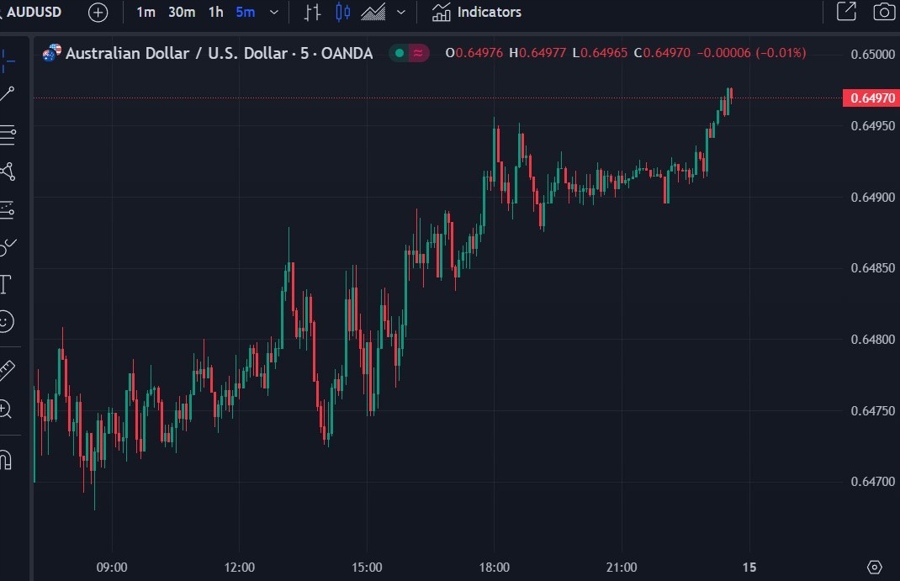Take a snapshot with camera icon

(884, 11)
